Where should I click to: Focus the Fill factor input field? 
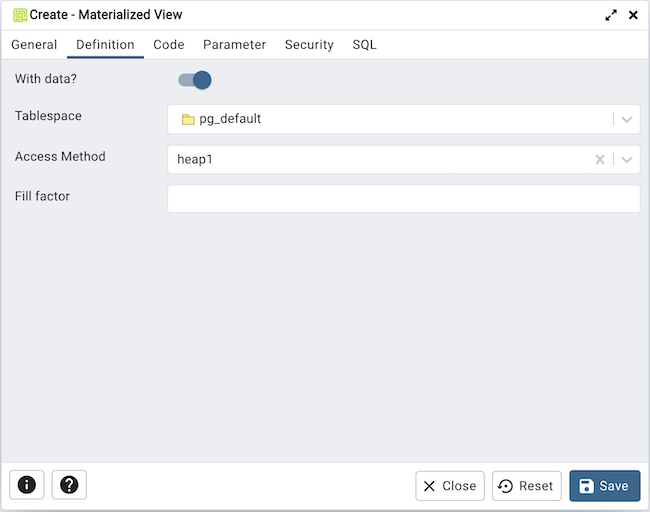403,199
